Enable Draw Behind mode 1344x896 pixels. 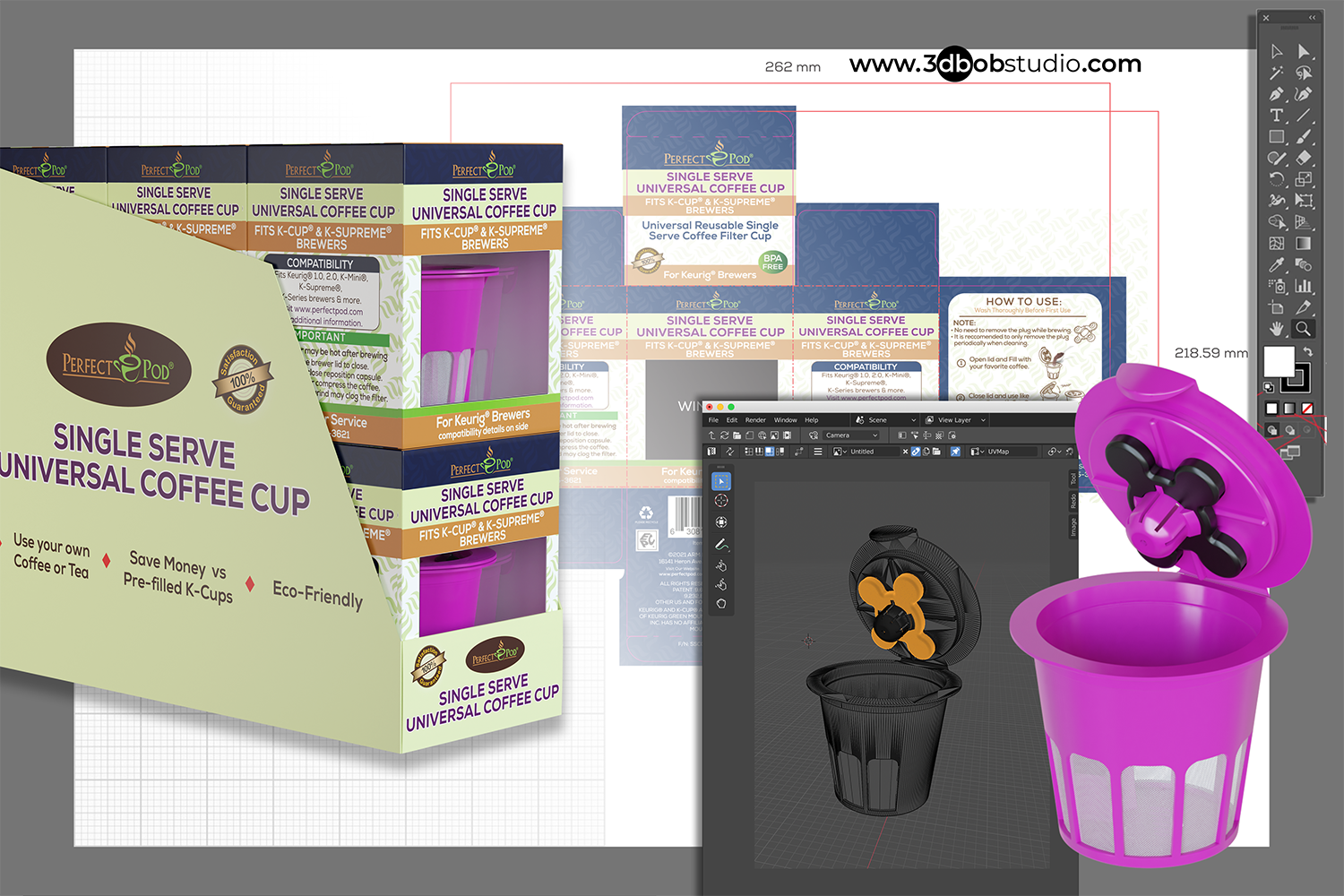[x=1290, y=429]
